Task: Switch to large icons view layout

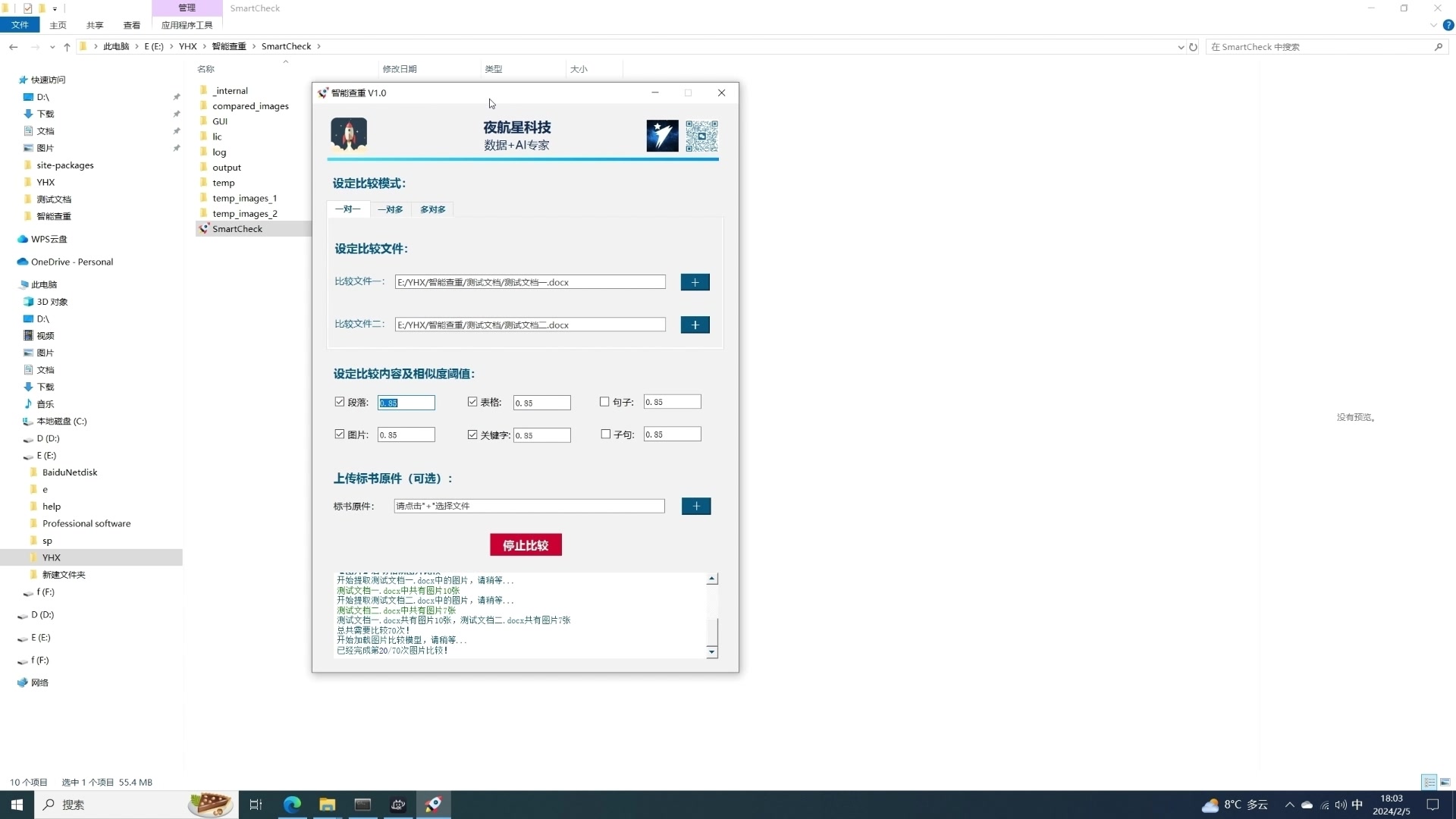Action: pos(1445,782)
